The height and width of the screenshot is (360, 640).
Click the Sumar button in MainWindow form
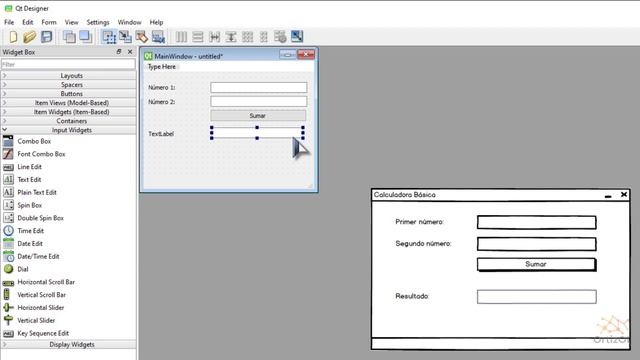pos(258,116)
